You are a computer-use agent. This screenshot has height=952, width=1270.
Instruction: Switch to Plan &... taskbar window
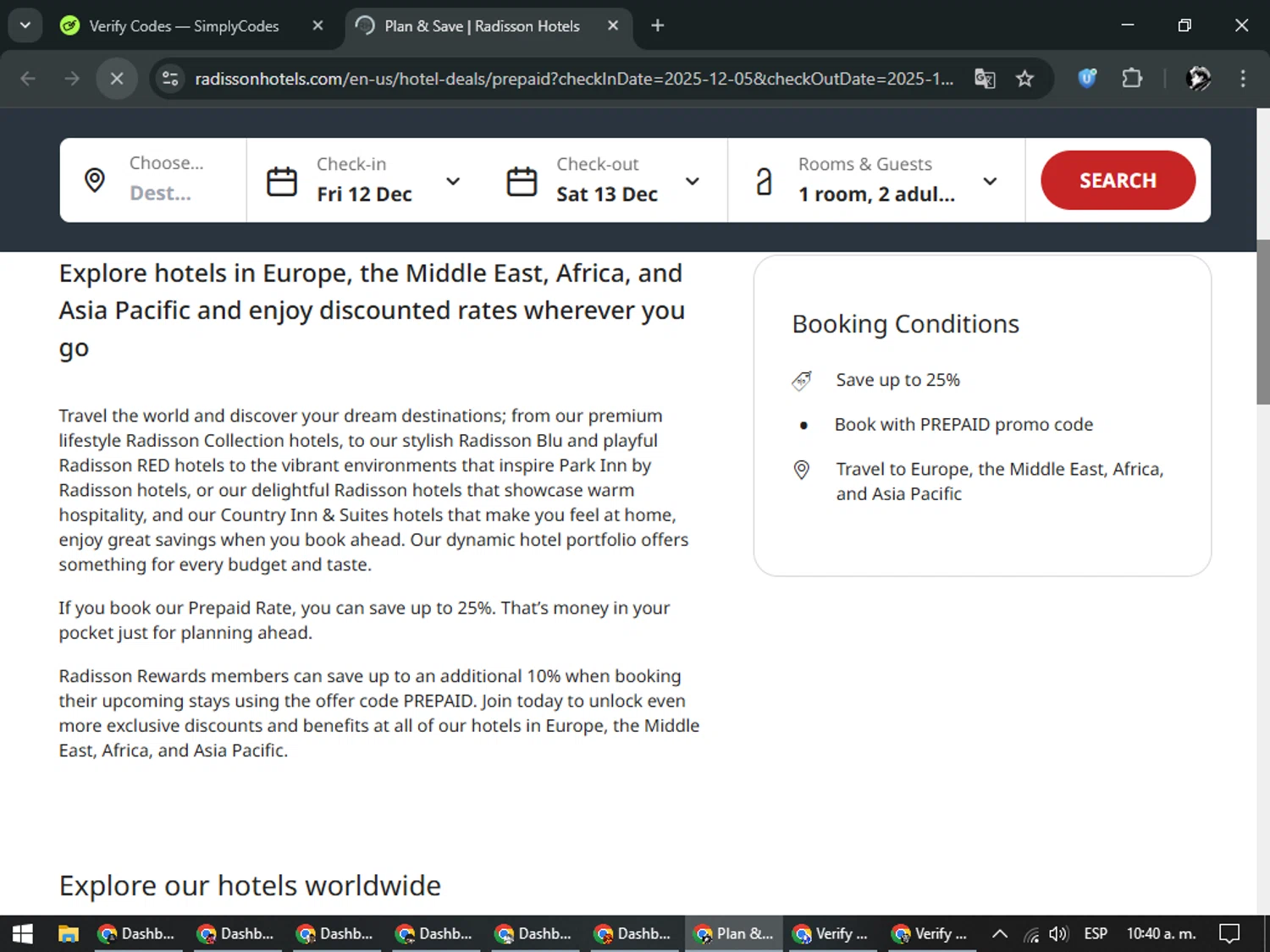click(x=733, y=933)
